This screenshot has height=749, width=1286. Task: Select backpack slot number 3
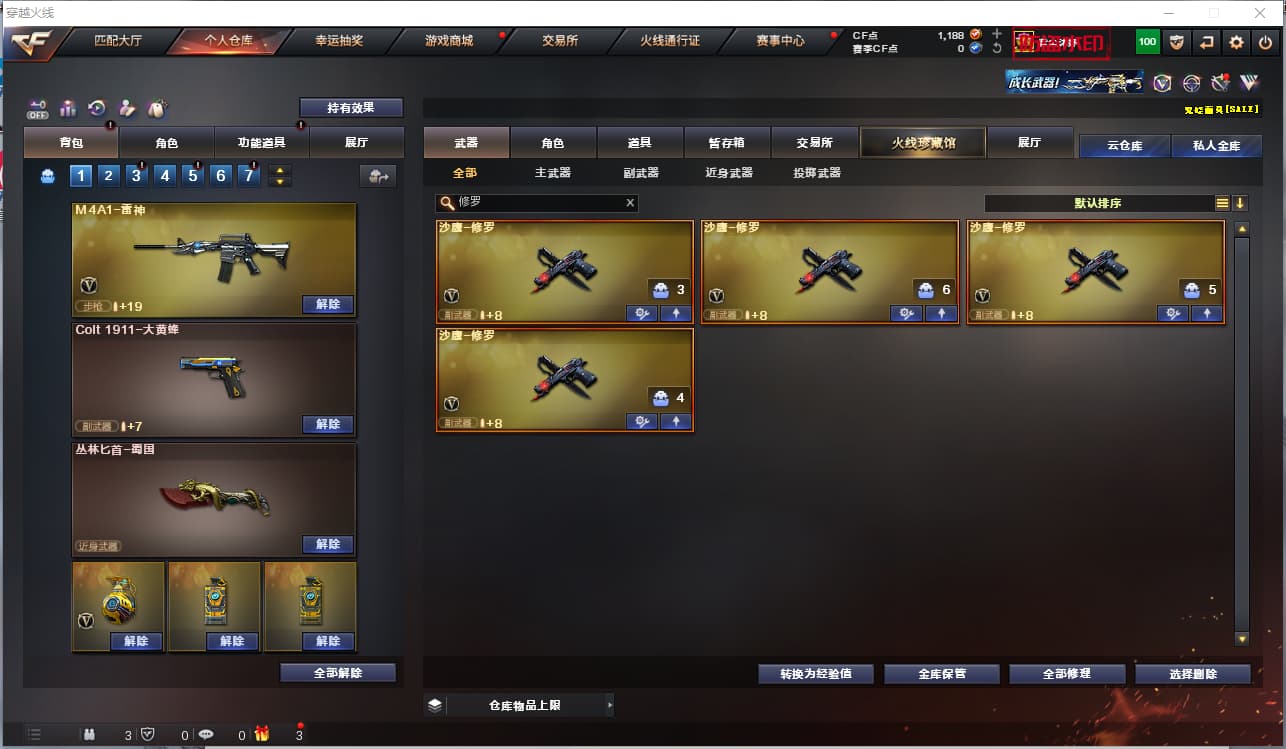(137, 176)
